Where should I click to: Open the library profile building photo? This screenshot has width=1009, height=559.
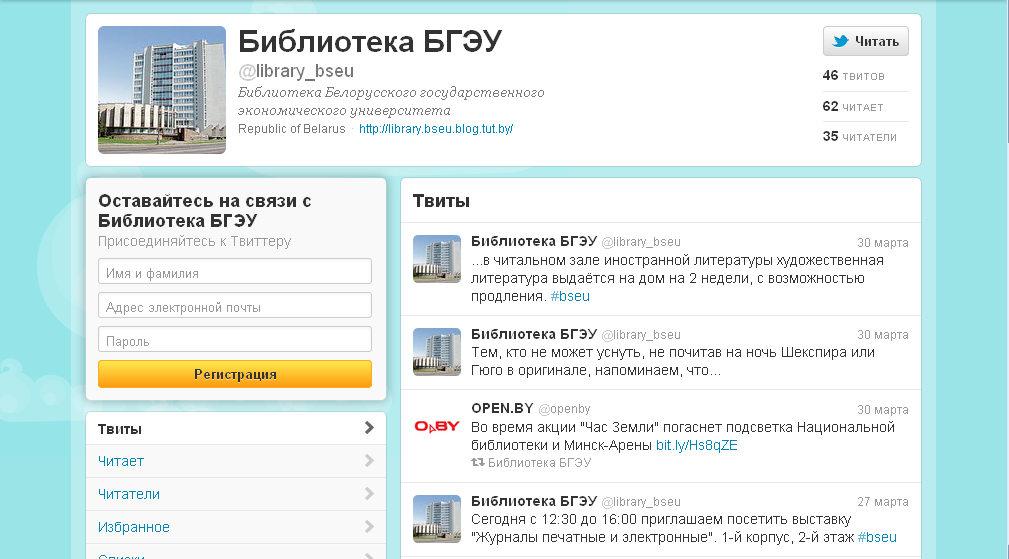click(x=162, y=90)
